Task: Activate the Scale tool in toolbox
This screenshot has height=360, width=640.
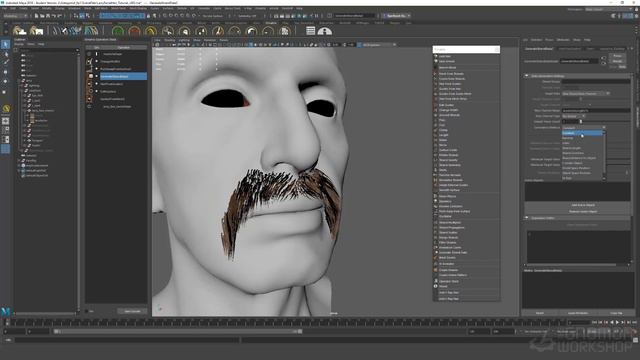Action: point(5,91)
